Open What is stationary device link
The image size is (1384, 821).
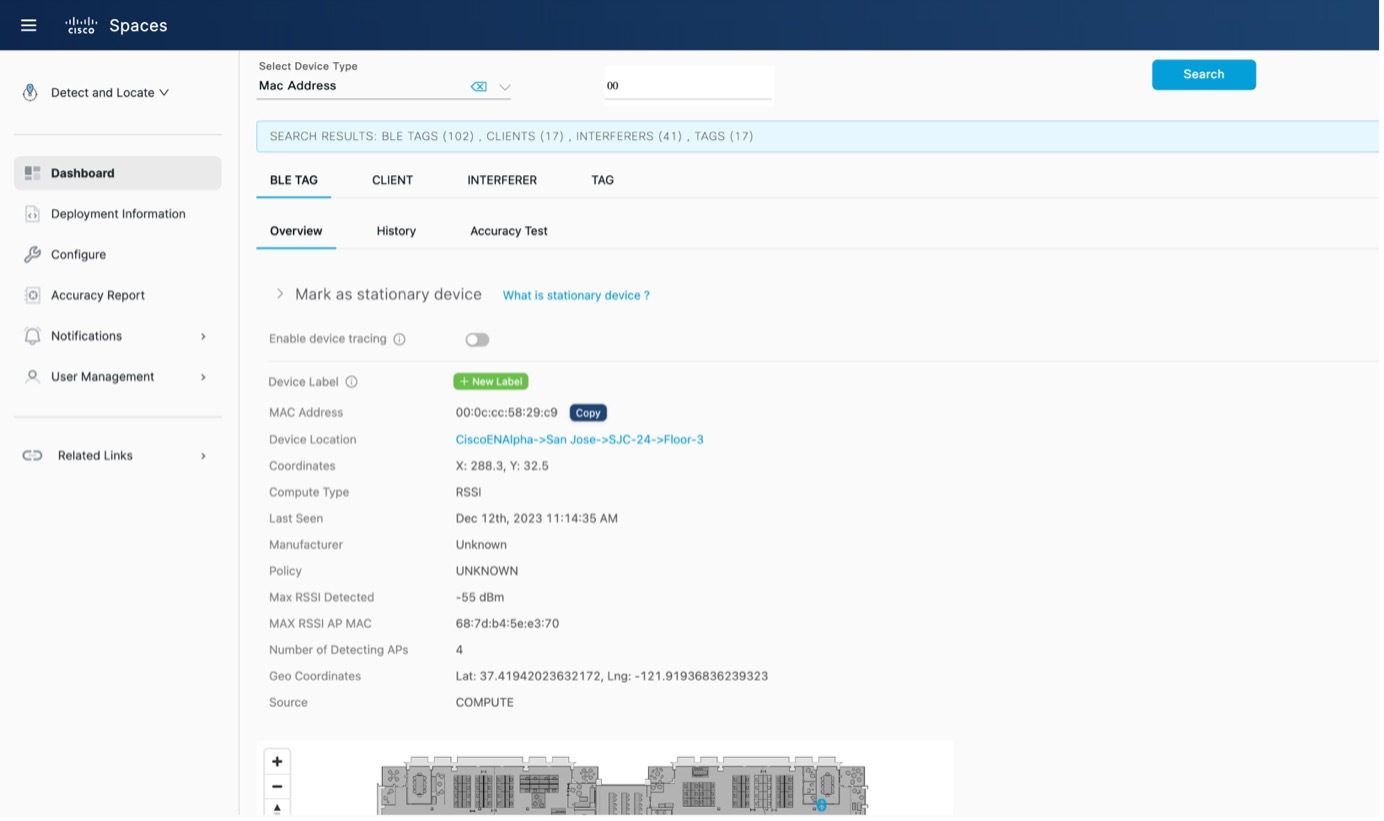point(577,296)
